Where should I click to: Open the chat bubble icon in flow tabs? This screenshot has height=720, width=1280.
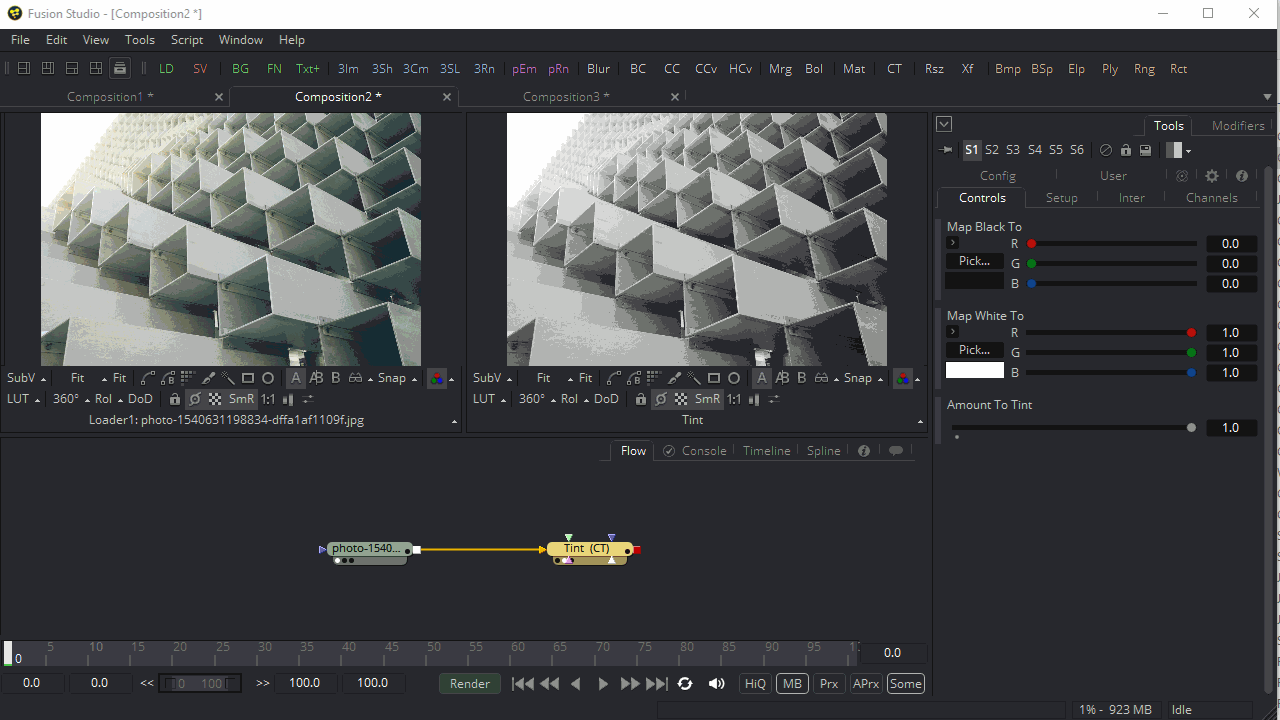(896, 451)
